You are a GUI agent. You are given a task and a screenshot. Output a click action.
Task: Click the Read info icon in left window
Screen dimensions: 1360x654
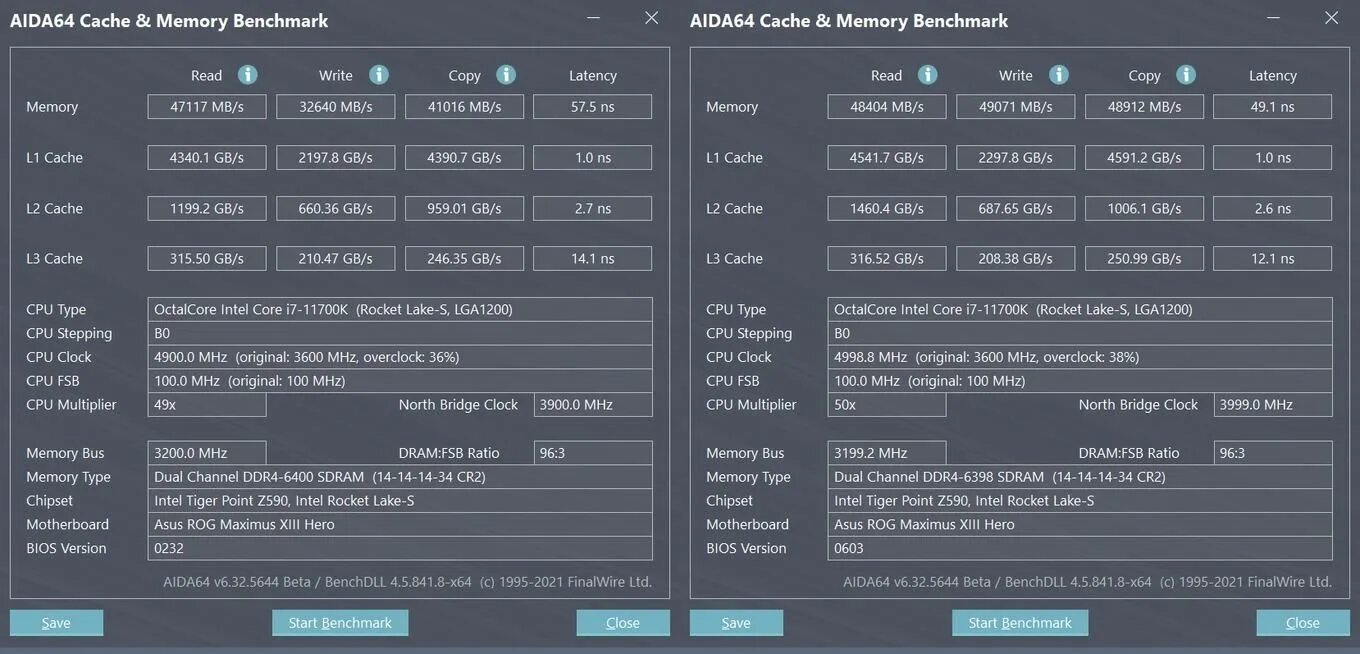(247, 75)
